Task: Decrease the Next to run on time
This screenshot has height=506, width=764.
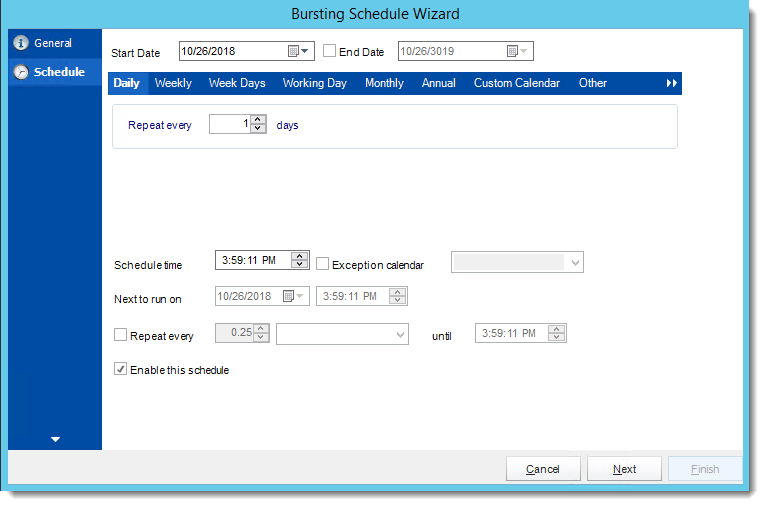Action: click(x=398, y=300)
